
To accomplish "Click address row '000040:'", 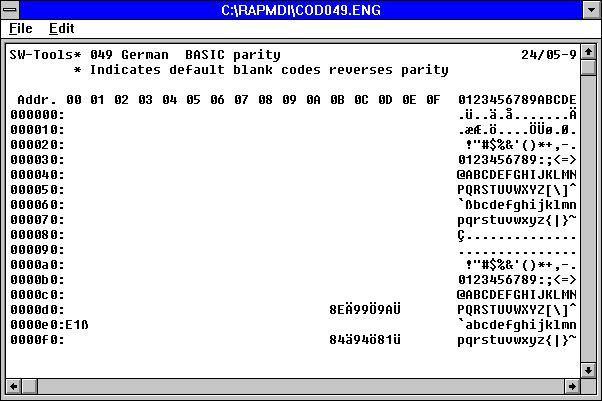I will (x=37, y=175).
